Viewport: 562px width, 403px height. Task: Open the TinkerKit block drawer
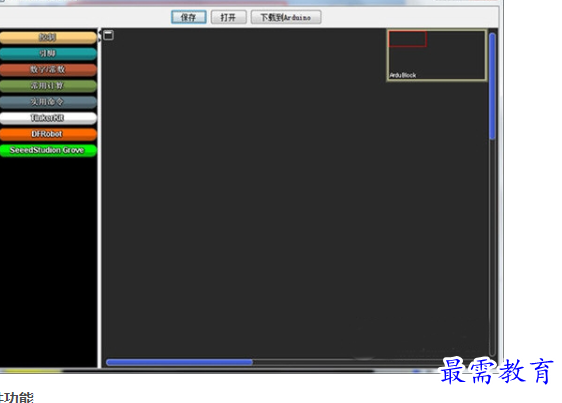coord(48,118)
